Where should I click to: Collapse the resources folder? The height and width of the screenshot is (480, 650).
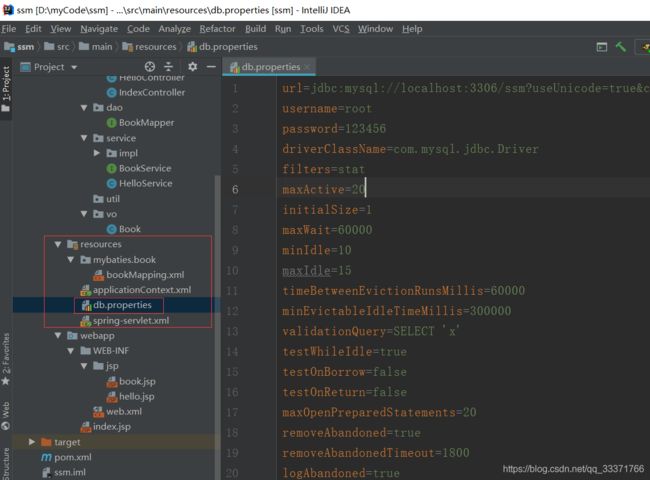pyautogui.click(x=58, y=245)
